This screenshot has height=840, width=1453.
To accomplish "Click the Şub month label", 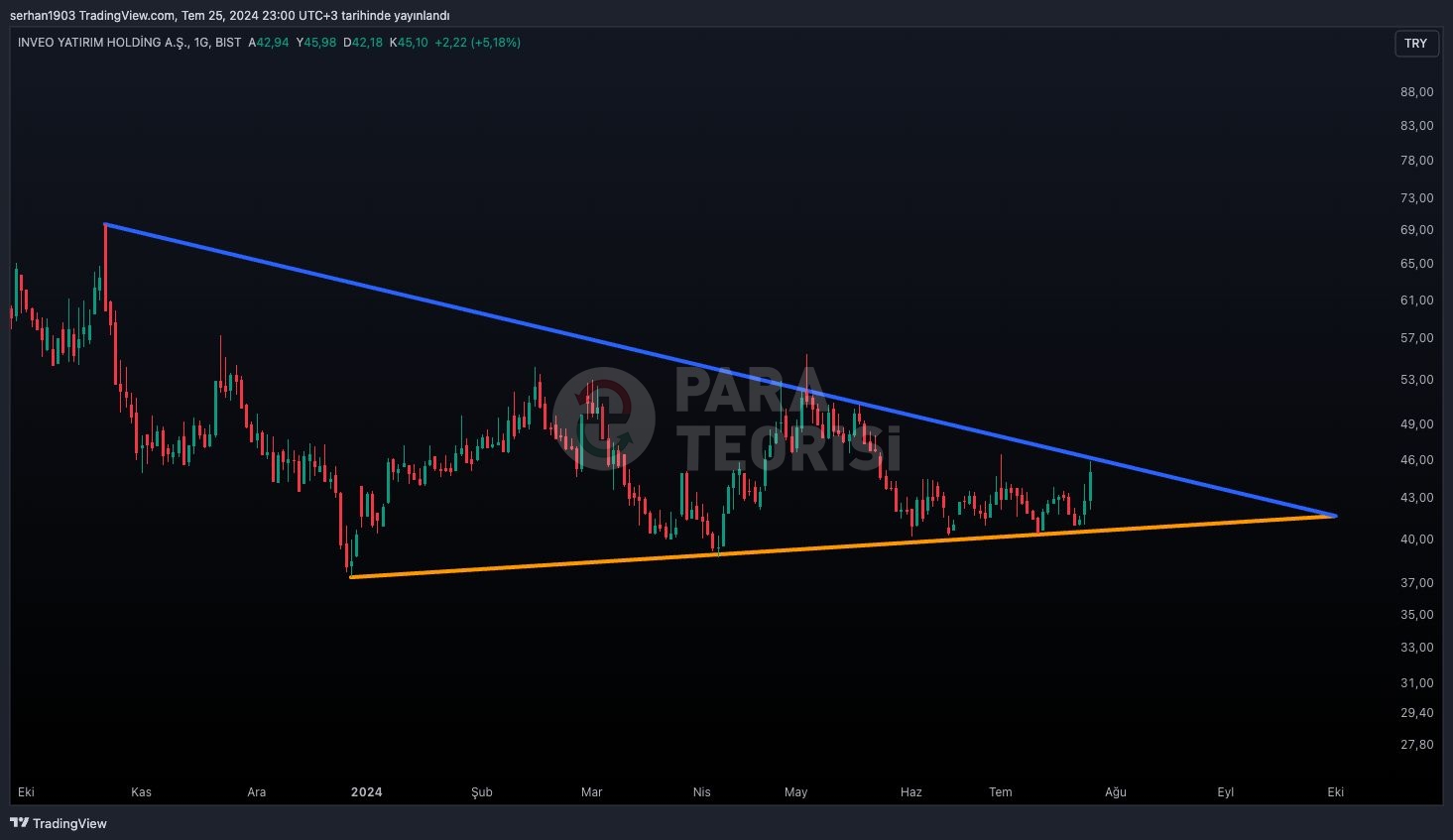I will tap(481, 791).
